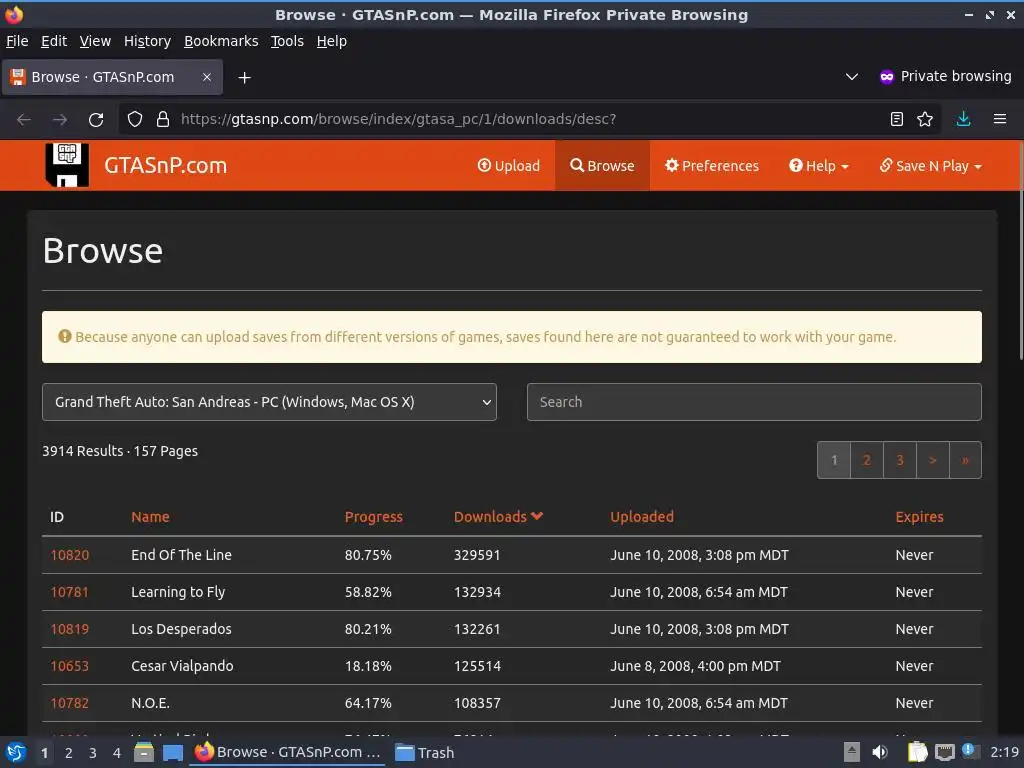Open save ID 10782

tap(70, 703)
